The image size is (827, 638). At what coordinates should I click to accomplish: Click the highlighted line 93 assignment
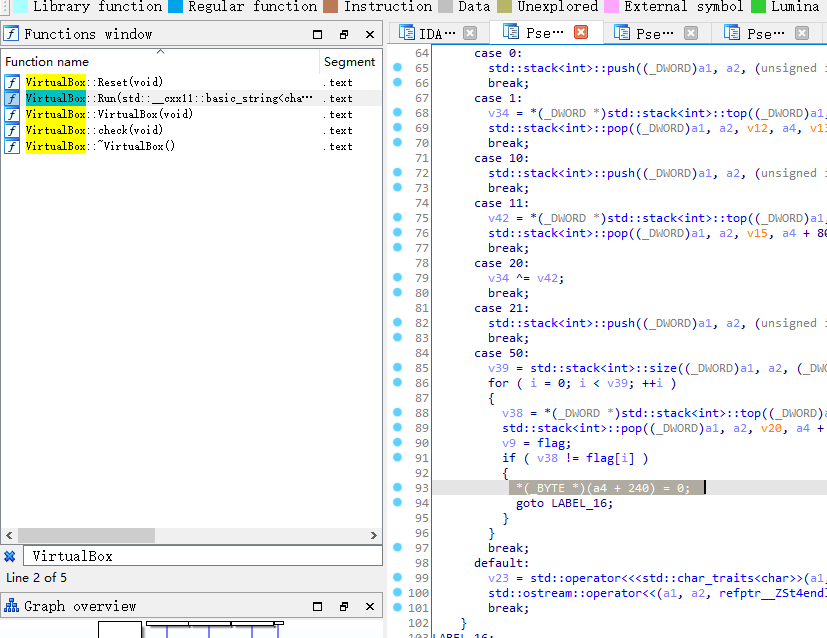[x=607, y=488]
